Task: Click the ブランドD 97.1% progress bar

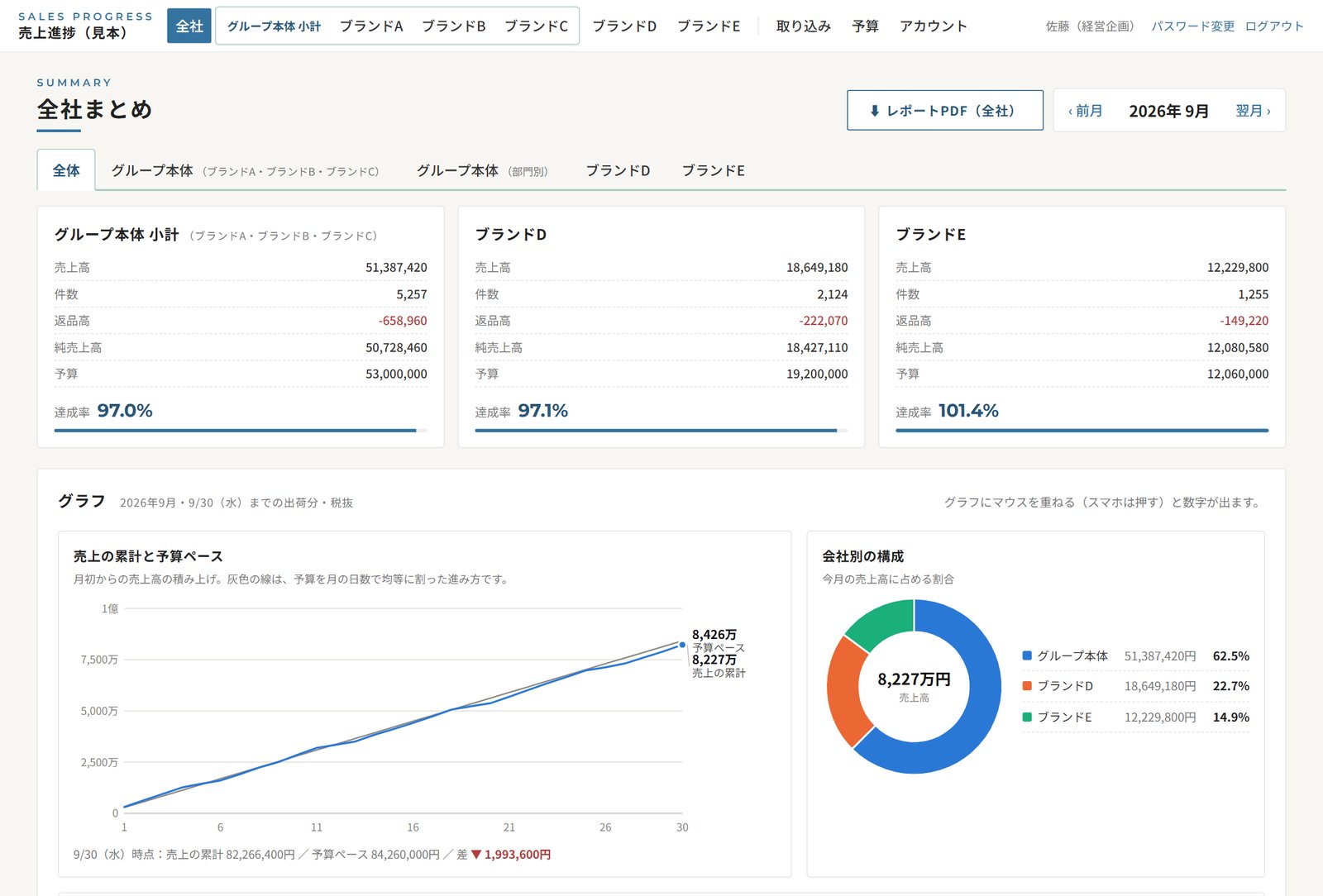Action: (661, 431)
